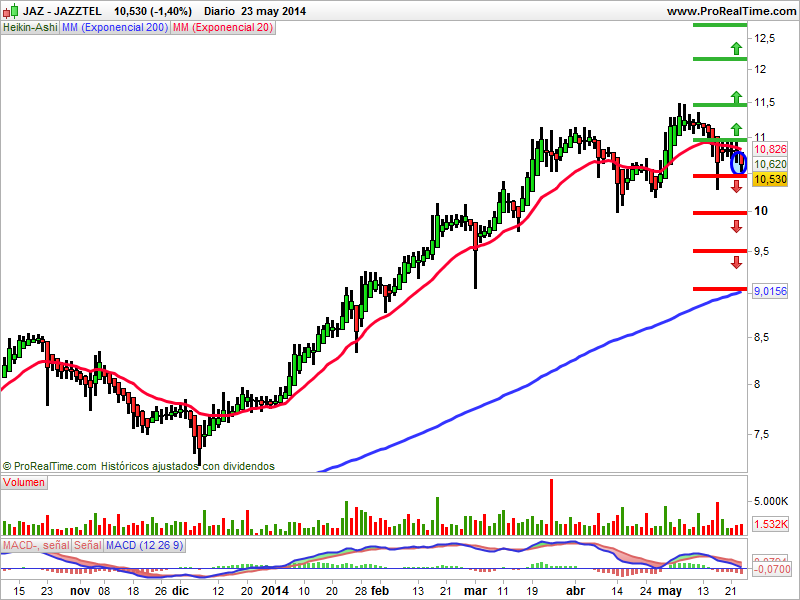Click the candlestick chart icon beside JAZ
Screen dimensions: 800x600
(11, 10)
